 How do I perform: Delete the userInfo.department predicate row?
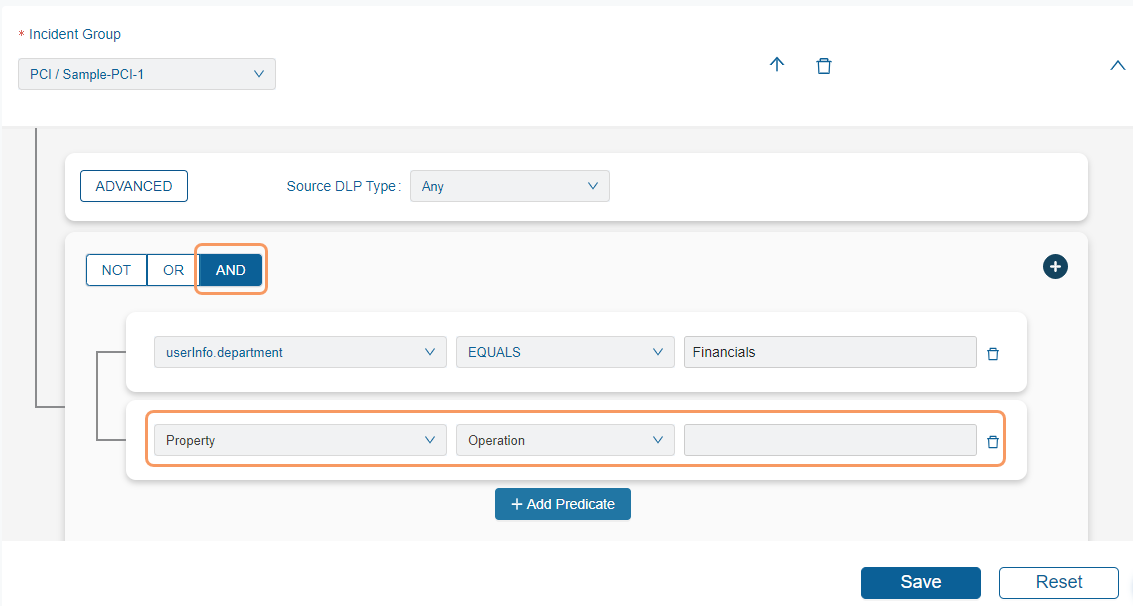(x=992, y=352)
